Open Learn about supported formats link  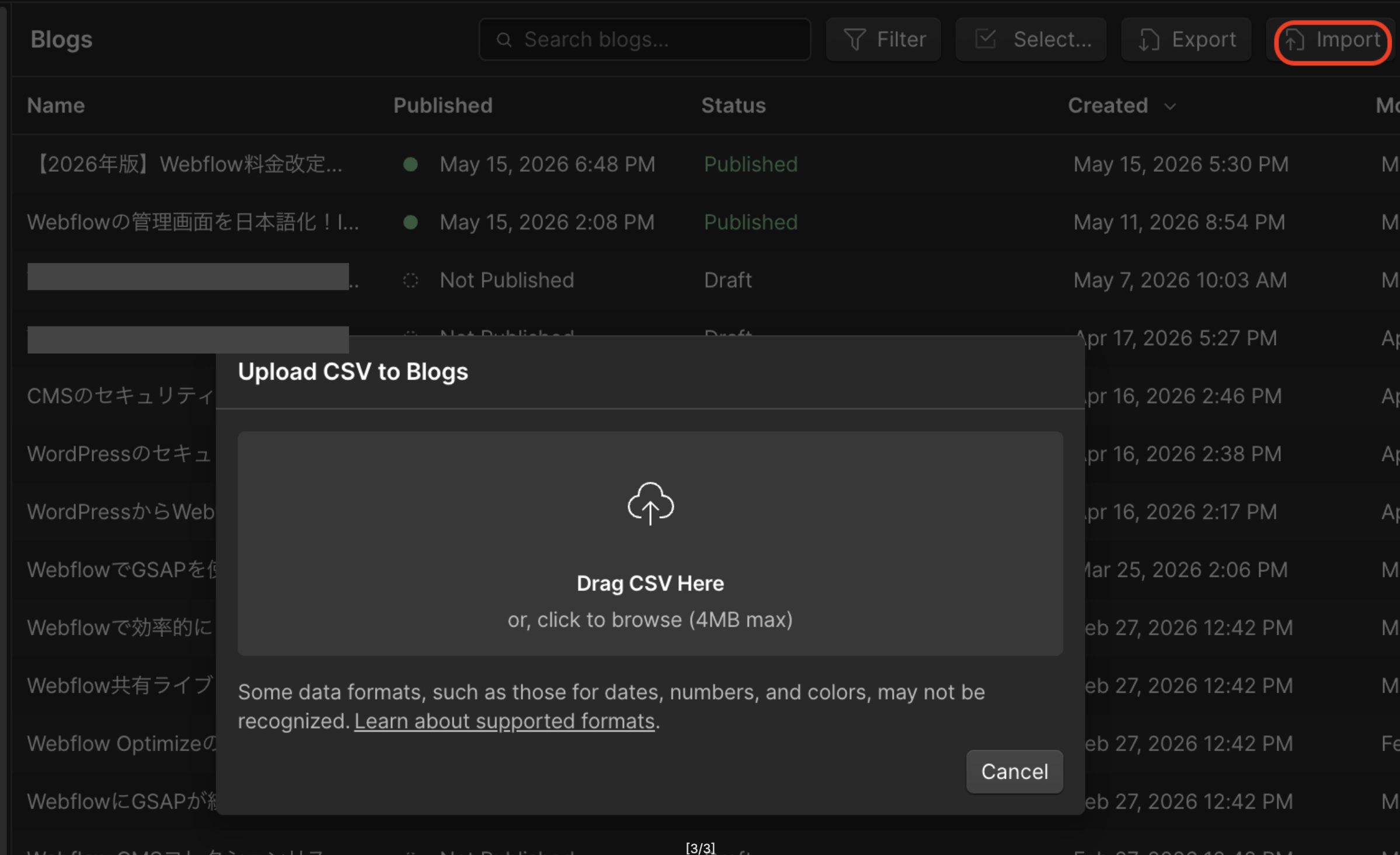point(504,721)
